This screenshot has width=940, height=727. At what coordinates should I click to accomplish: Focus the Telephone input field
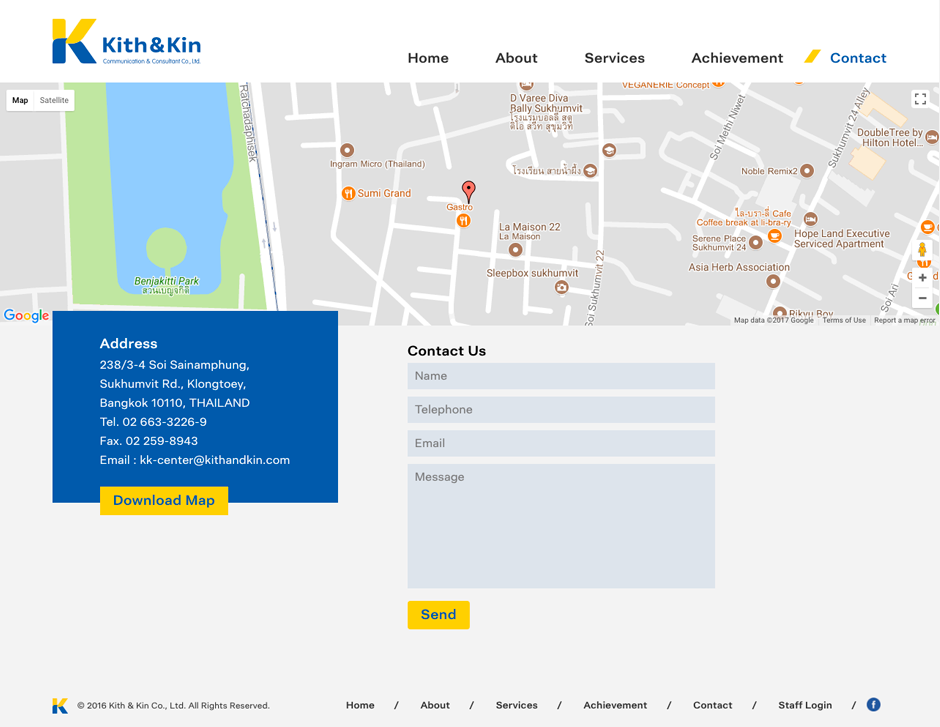[x=561, y=409]
